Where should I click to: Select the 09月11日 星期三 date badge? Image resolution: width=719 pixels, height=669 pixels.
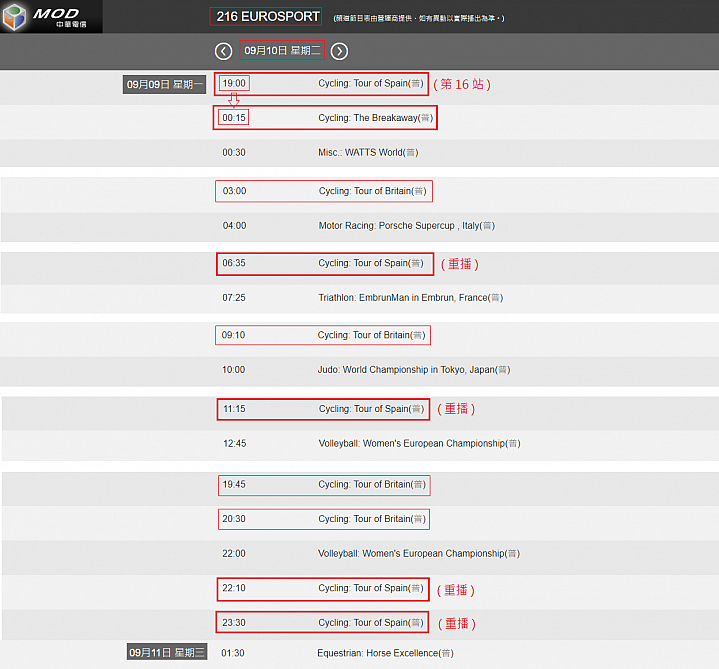(167, 652)
